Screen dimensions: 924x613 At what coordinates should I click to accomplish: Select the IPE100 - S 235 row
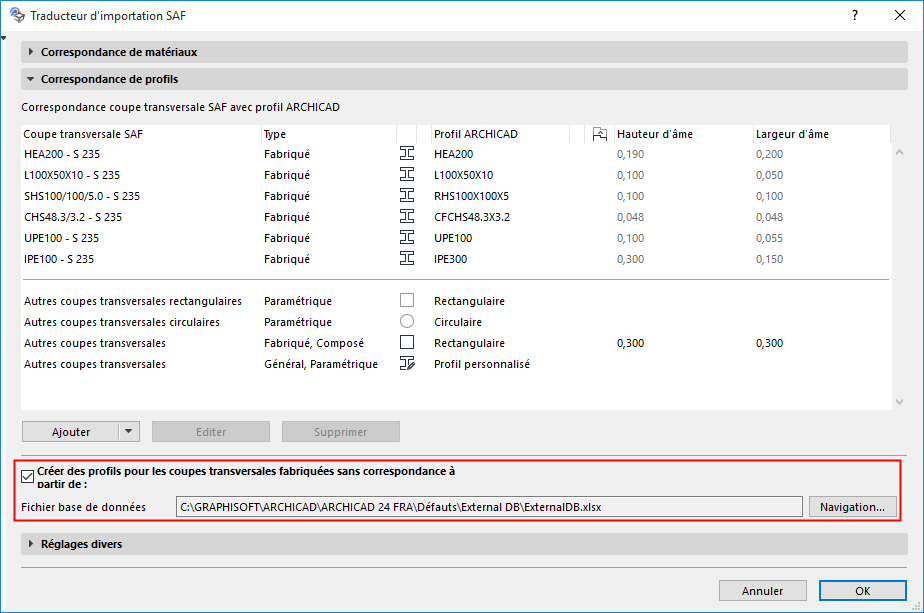point(455,259)
